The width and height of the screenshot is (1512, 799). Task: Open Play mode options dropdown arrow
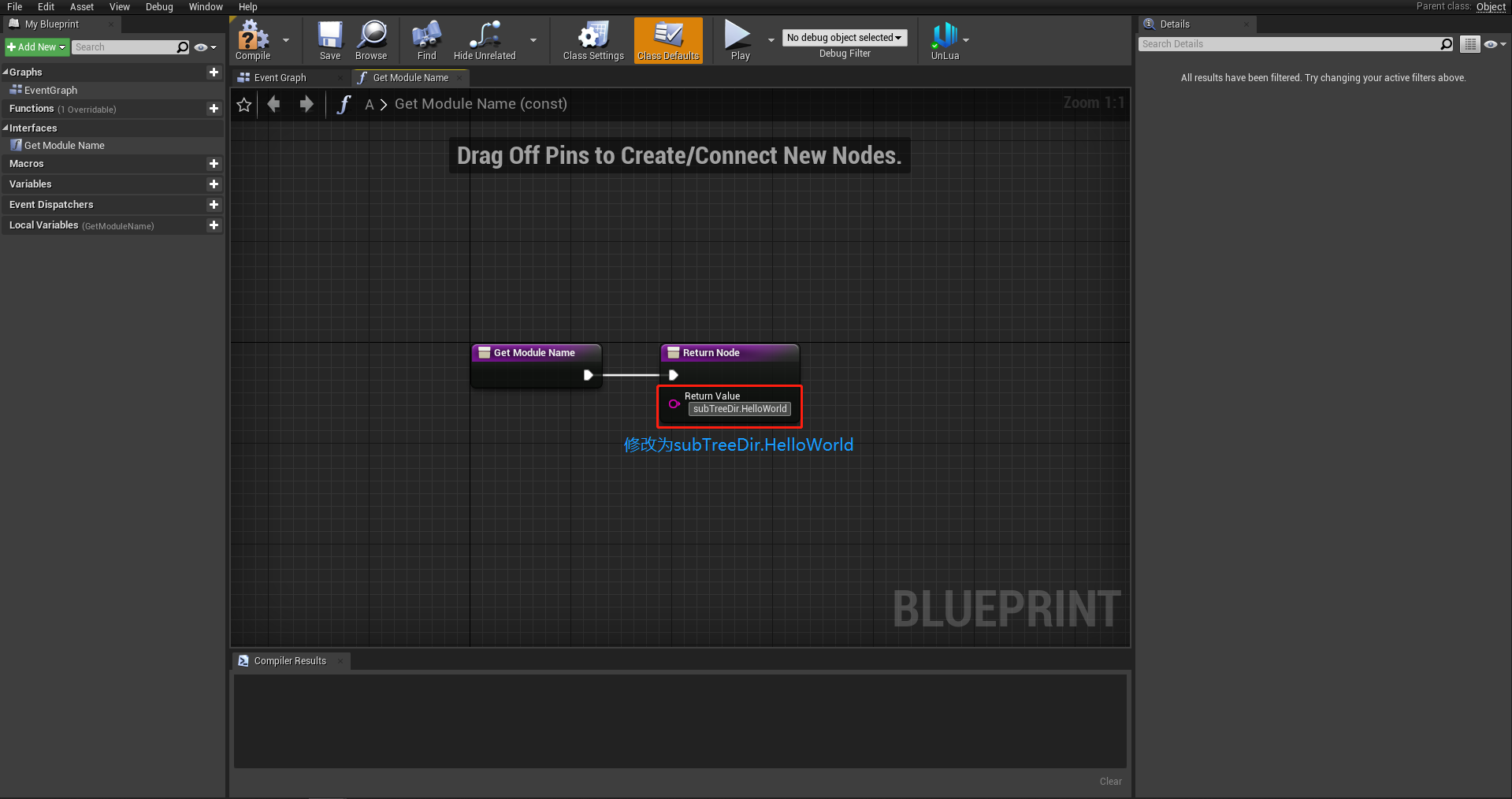click(771, 40)
